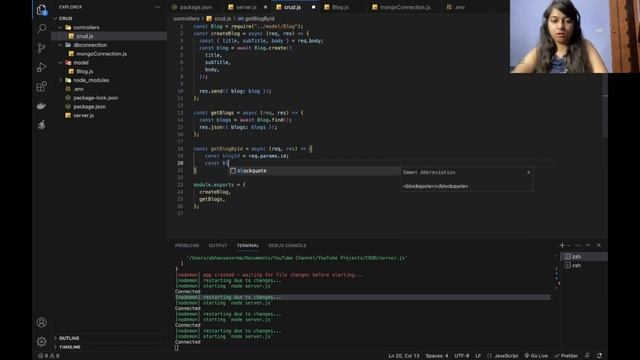This screenshot has width=640, height=360.
Task: Collapse the dbconnection folder
Action: coord(60,45)
